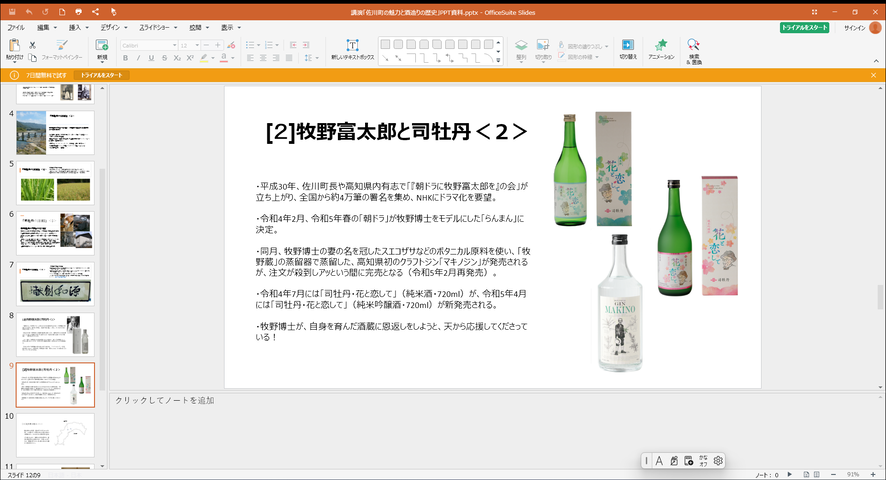This screenshot has height=480, width=886.
Task: Toggle touch mode pointer icon
Action: [113, 12]
